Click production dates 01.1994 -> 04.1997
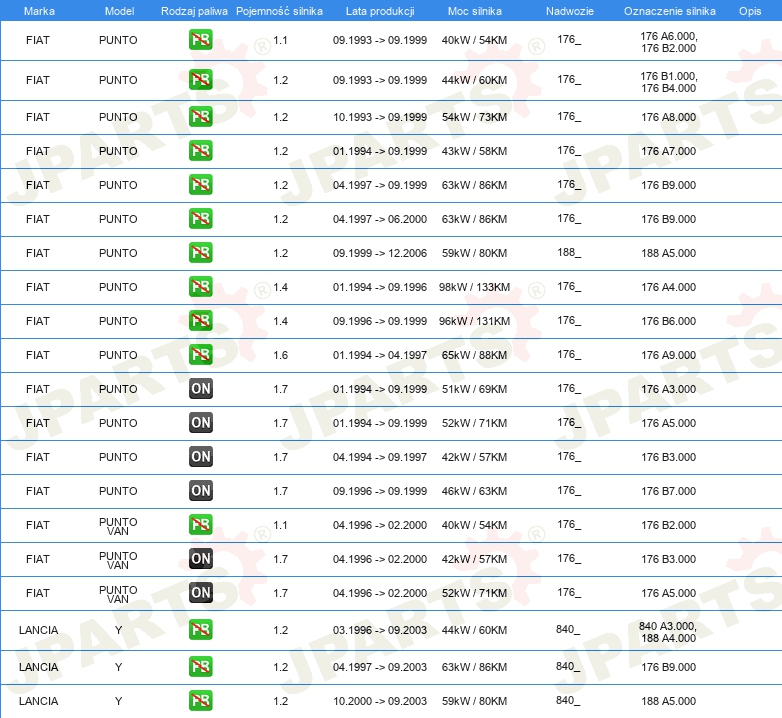782x718 pixels. pyautogui.click(x=380, y=355)
